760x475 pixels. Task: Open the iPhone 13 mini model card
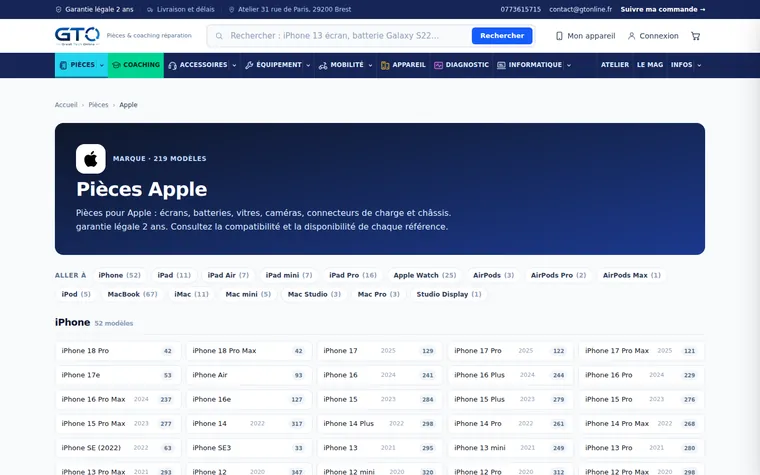[x=510, y=448]
